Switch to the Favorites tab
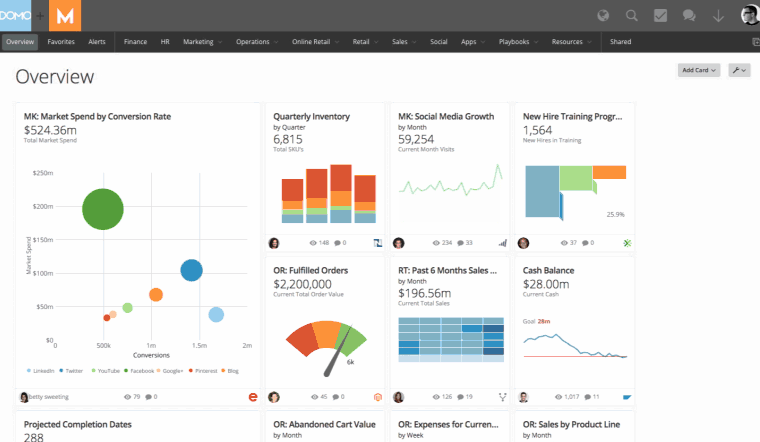Screen dimensions: 760x442 pyautogui.click(x=61, y=42)
